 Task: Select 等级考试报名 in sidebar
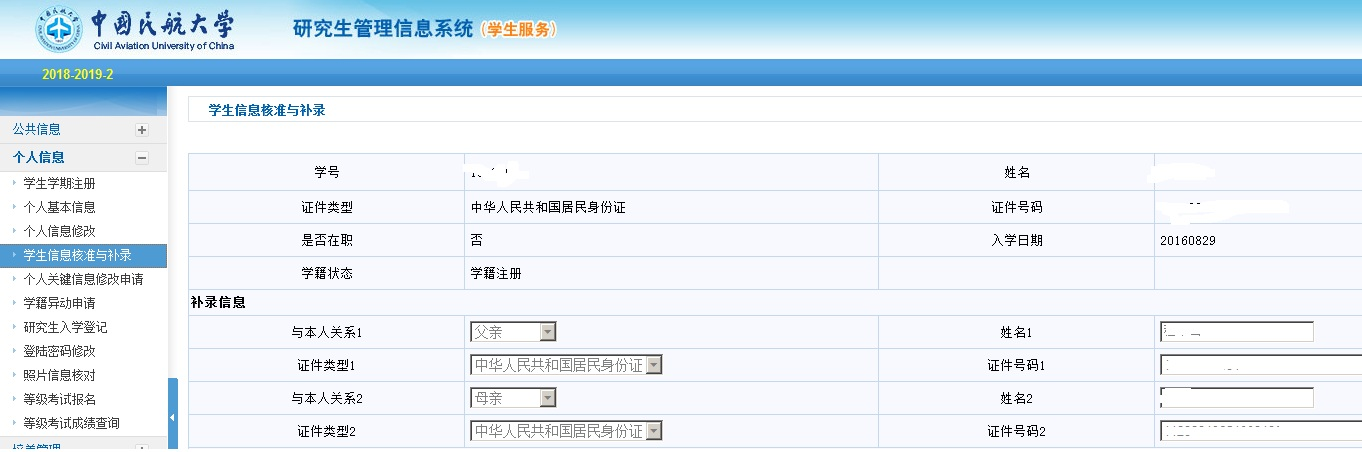59,400
